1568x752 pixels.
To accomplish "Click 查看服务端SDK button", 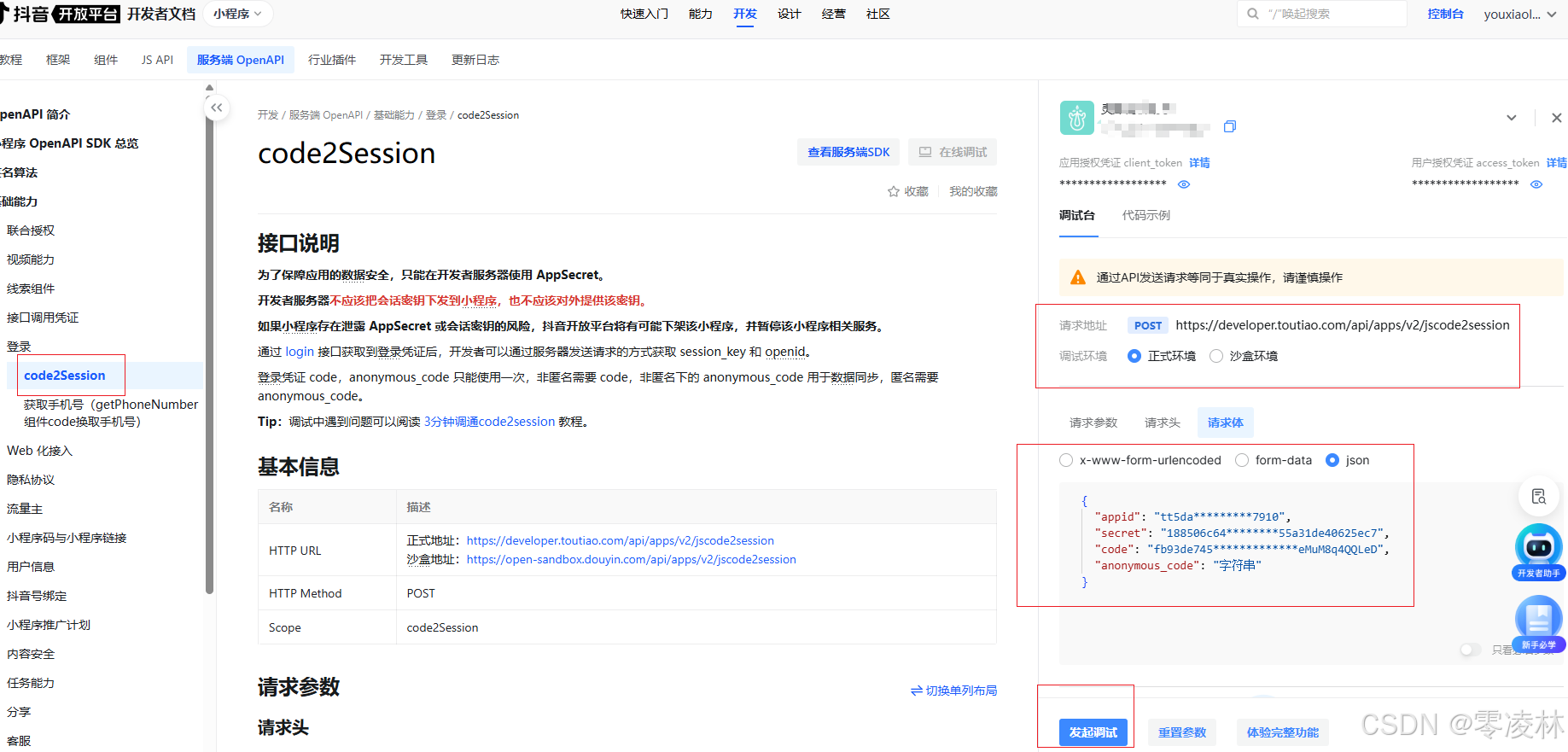I will (x=848, y=152).
